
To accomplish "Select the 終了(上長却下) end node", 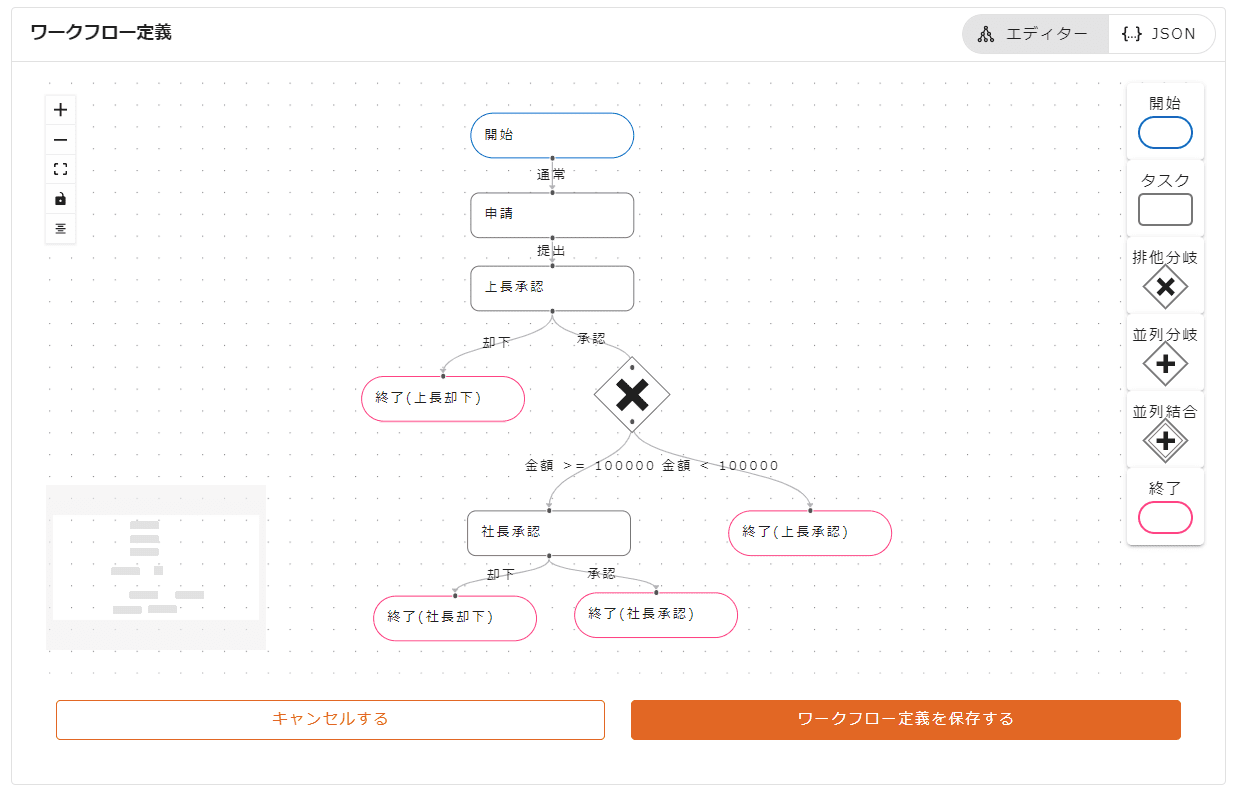I will [443, 398].
